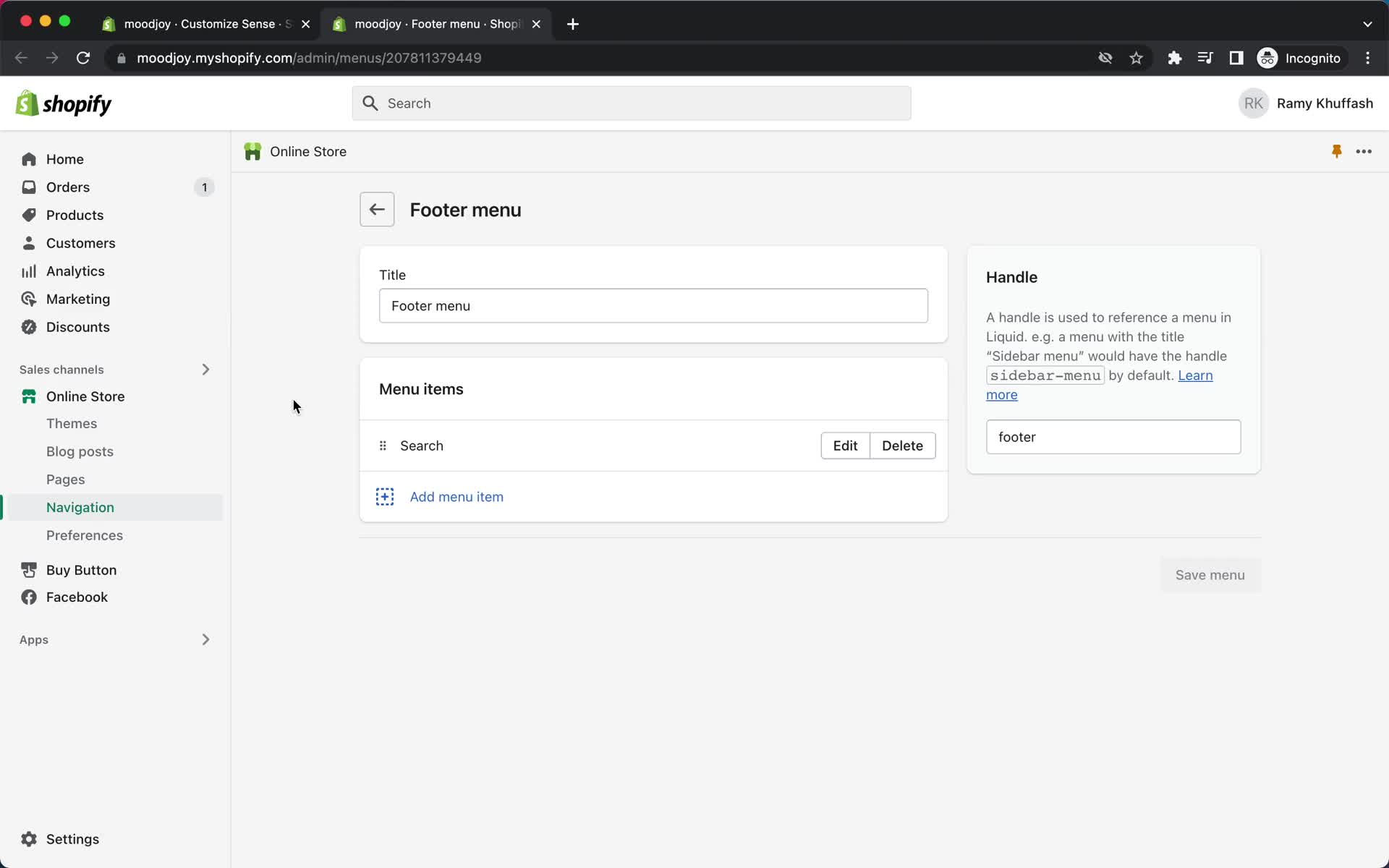Click the Footer menu title input field

(654, 306)
